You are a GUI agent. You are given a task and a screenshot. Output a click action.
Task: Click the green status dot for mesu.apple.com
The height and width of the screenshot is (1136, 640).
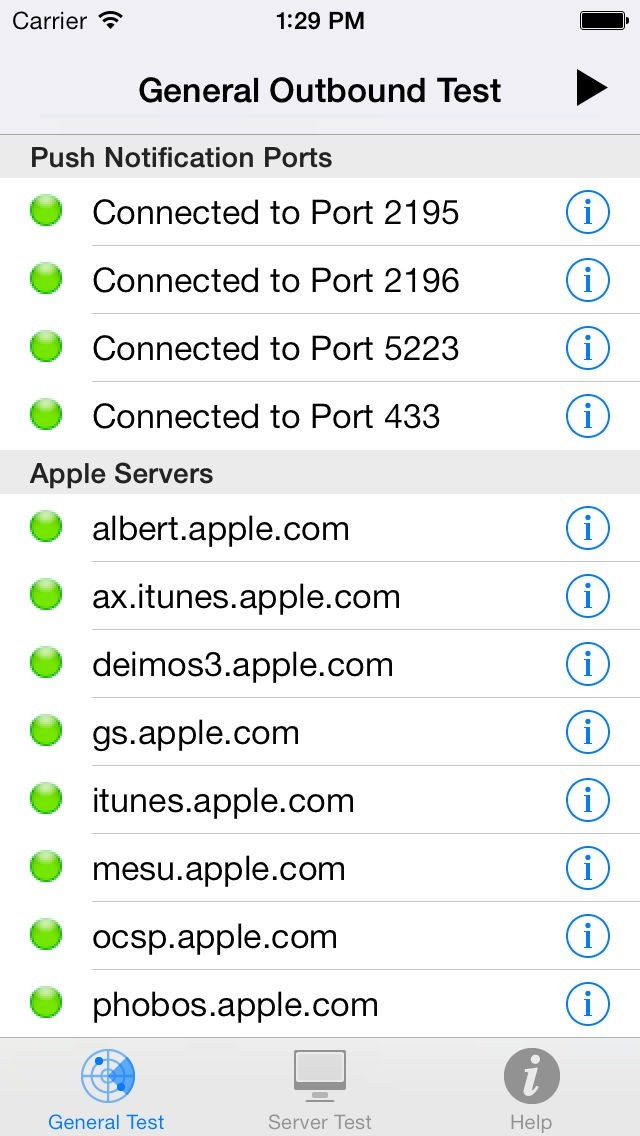[46, 866]
